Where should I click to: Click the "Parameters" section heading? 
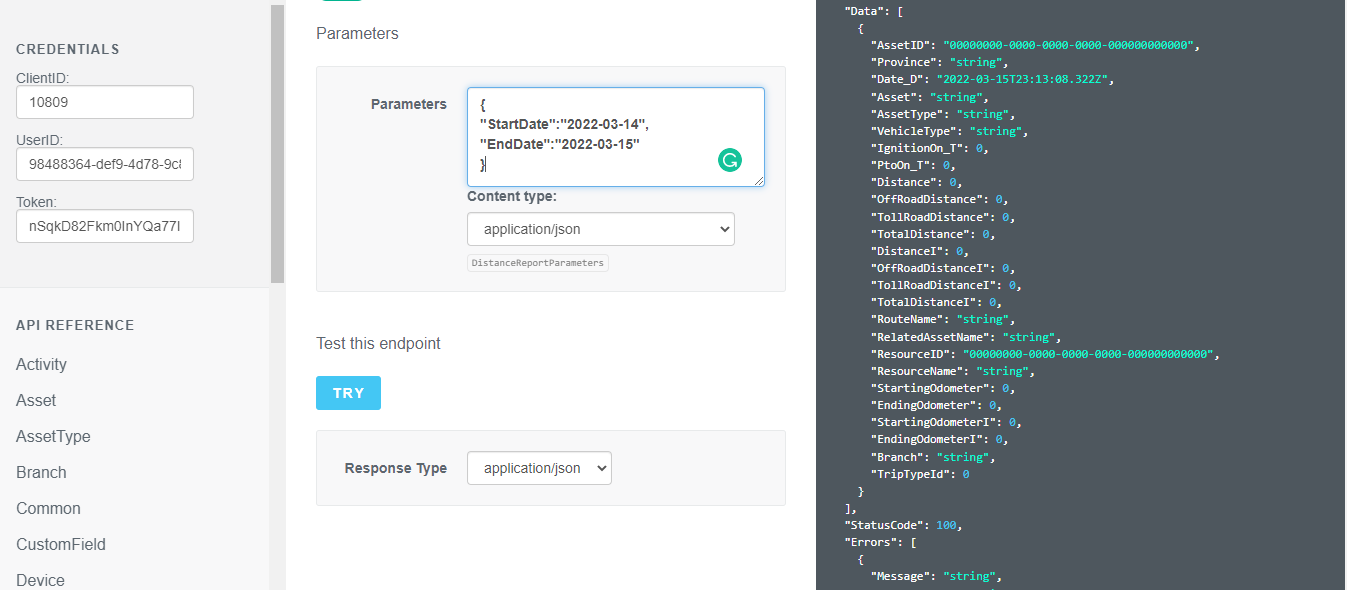coord(357,33)
